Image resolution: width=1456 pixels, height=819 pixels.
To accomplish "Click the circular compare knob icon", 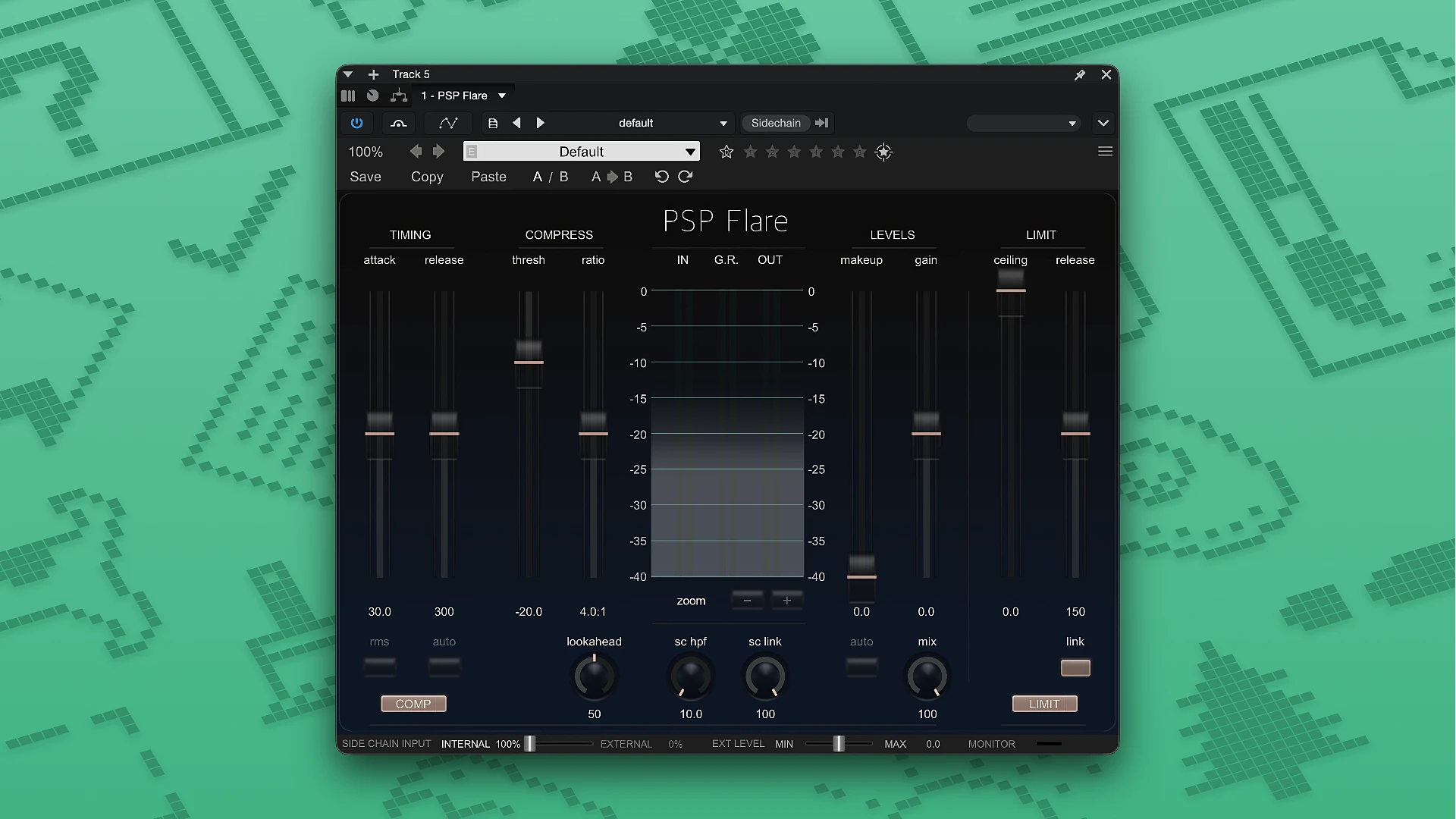I will pos(372,96).
